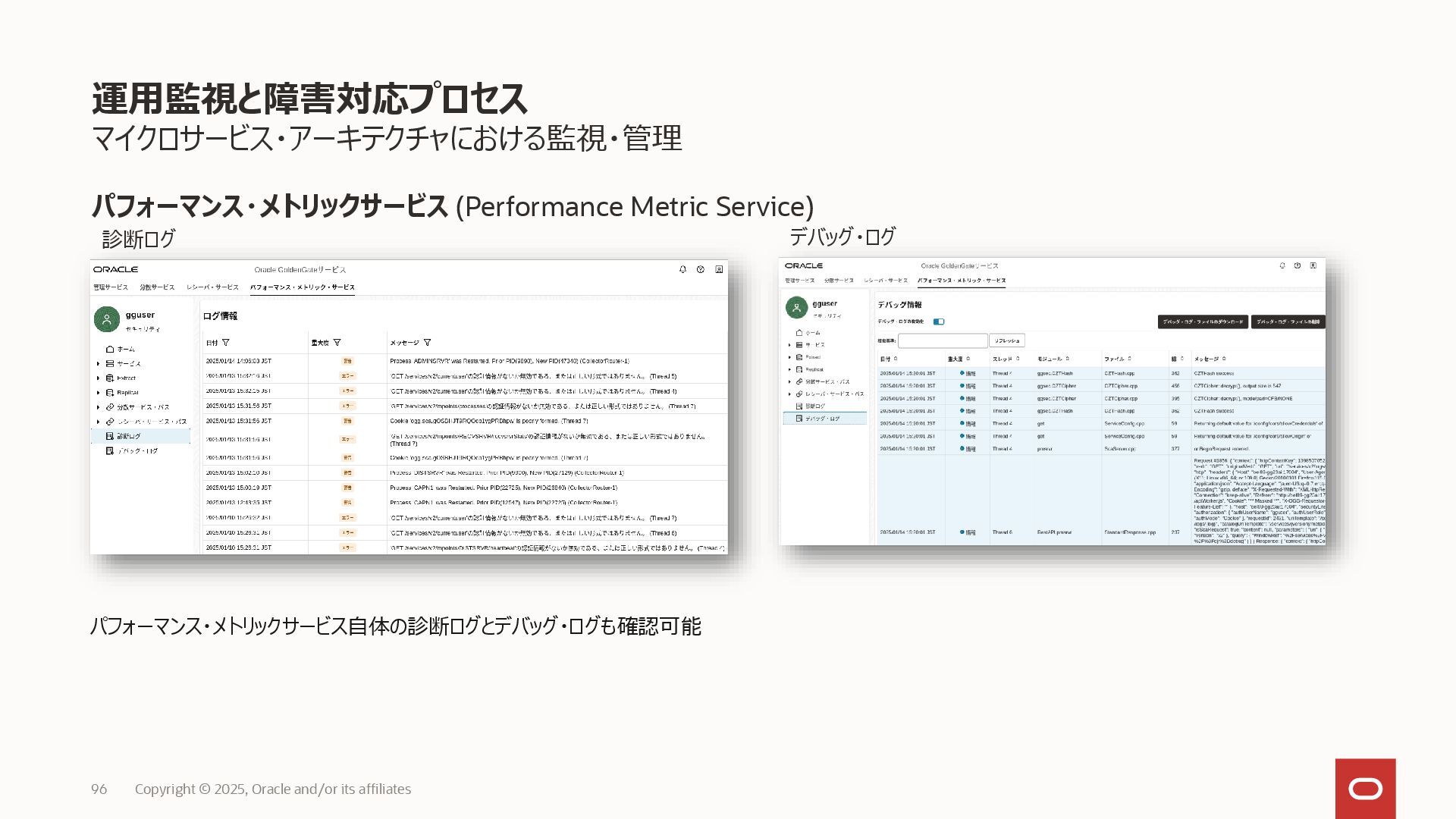Click the debug log file download button
The image size is (1456, 819).
pos(1203,322)
